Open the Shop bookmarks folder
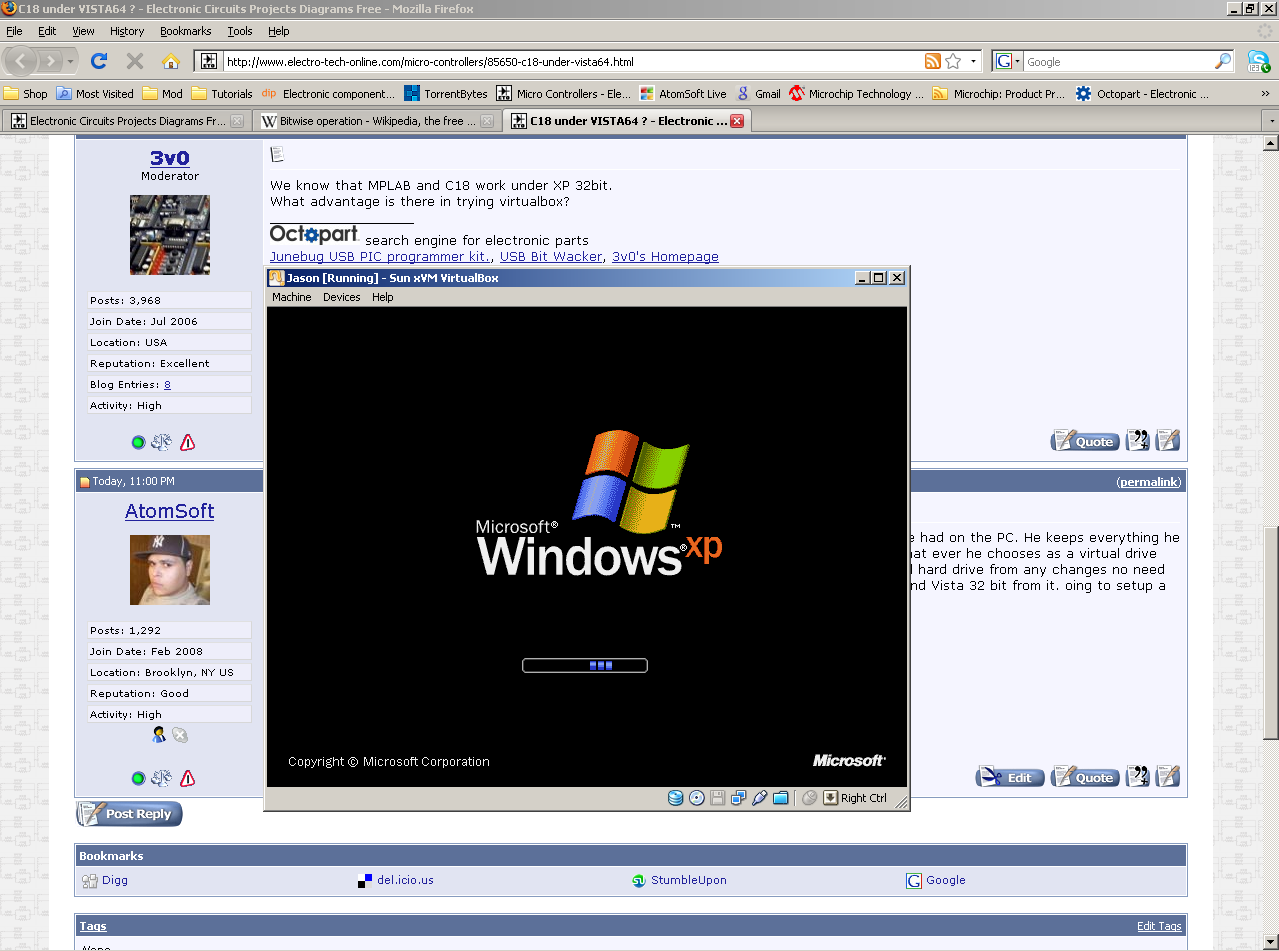This screenshot has width=1279, height=951. click(26, 93)
